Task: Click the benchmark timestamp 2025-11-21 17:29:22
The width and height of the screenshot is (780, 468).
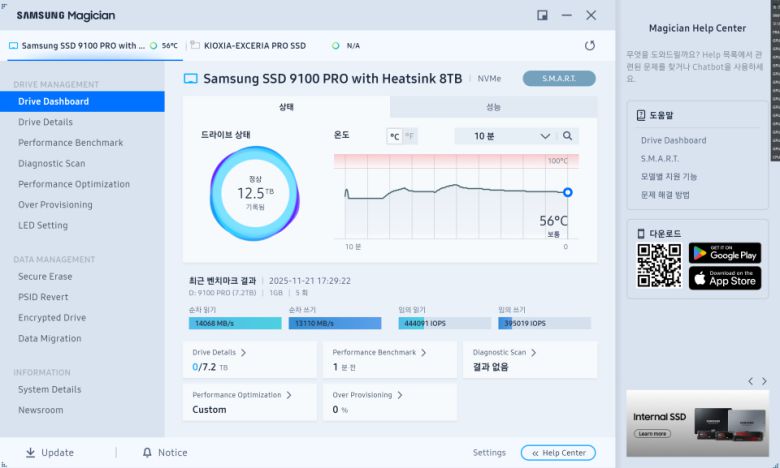Action: tap(309, 281)
